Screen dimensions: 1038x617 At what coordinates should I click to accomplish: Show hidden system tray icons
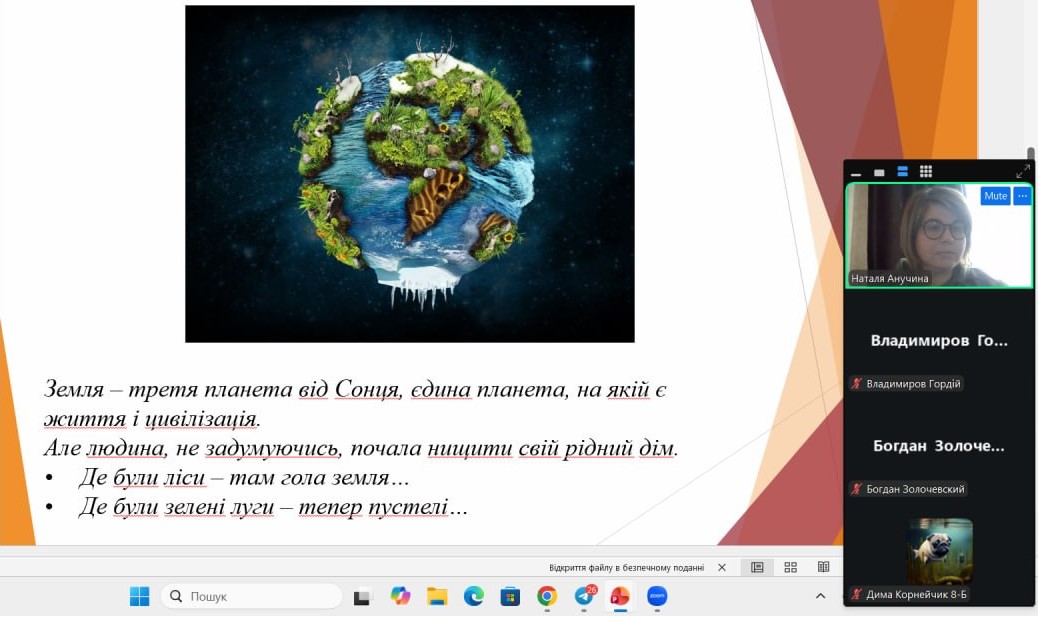(820, 596)
